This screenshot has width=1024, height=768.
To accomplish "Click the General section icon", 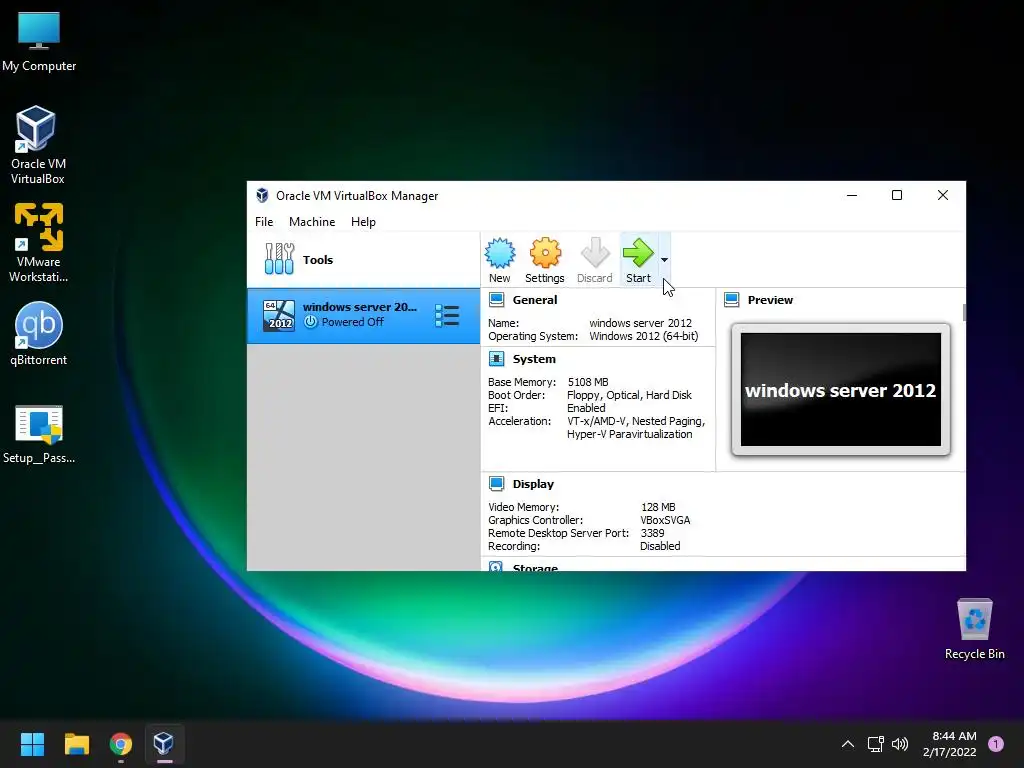I will pos(496,300).
